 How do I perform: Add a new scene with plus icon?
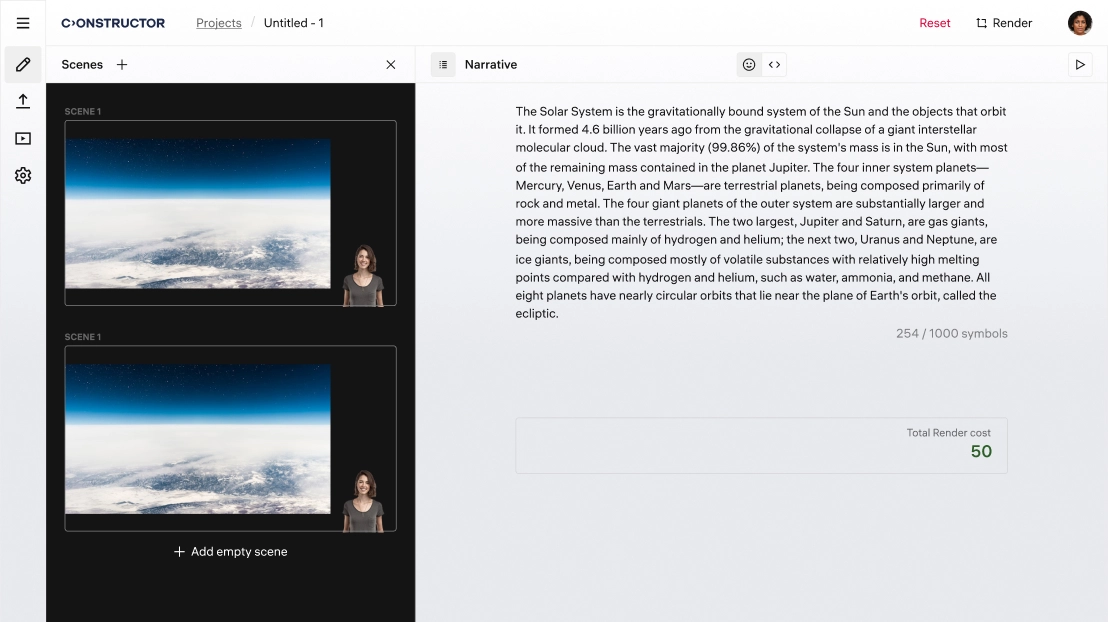click(x=122, y=65)
